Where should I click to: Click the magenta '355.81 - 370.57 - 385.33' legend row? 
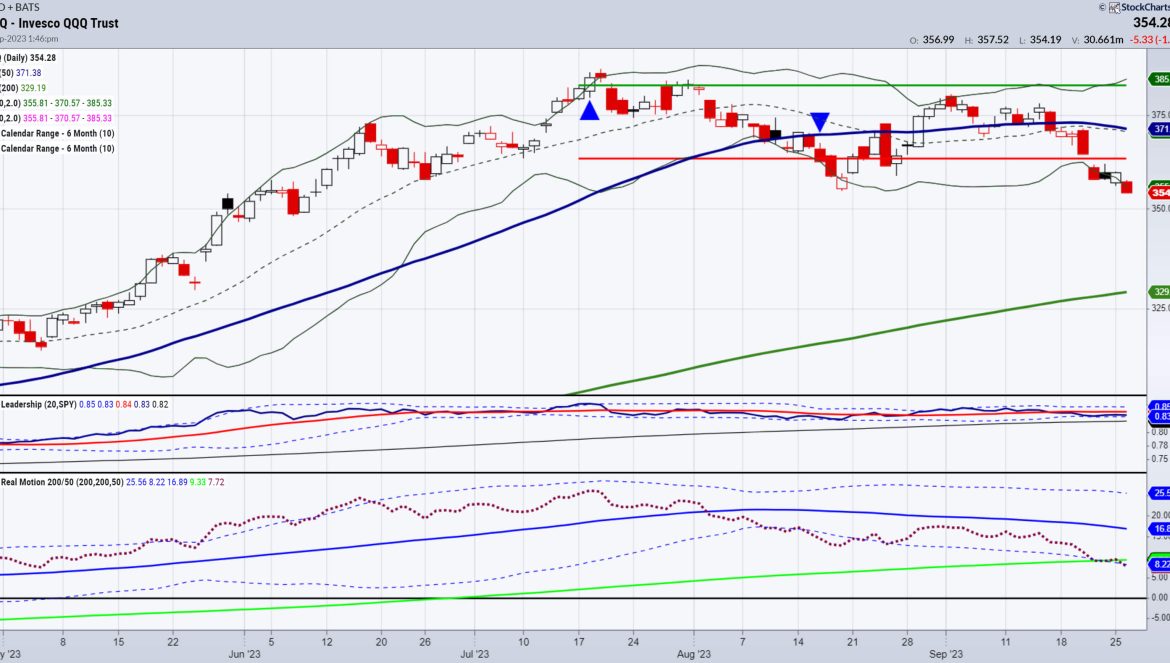point(67,118)
